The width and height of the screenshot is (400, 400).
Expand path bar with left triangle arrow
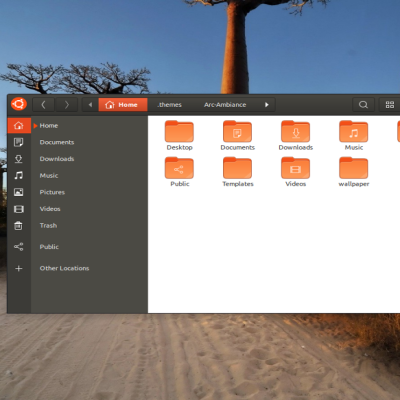pyautogui.click(x=90, y=105)
